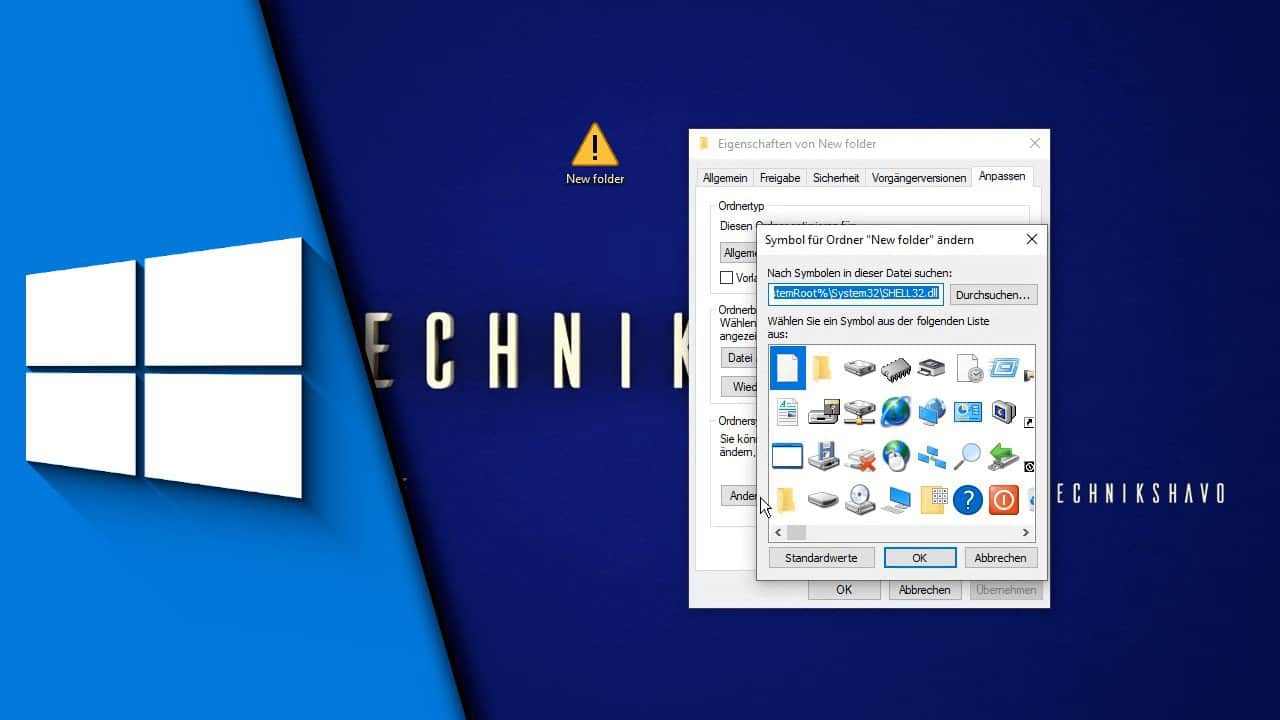Screen dimensions: 1280x720
Task: Select the Anpassen tab
Action: pyautogui.click(x=1002, y=176)
